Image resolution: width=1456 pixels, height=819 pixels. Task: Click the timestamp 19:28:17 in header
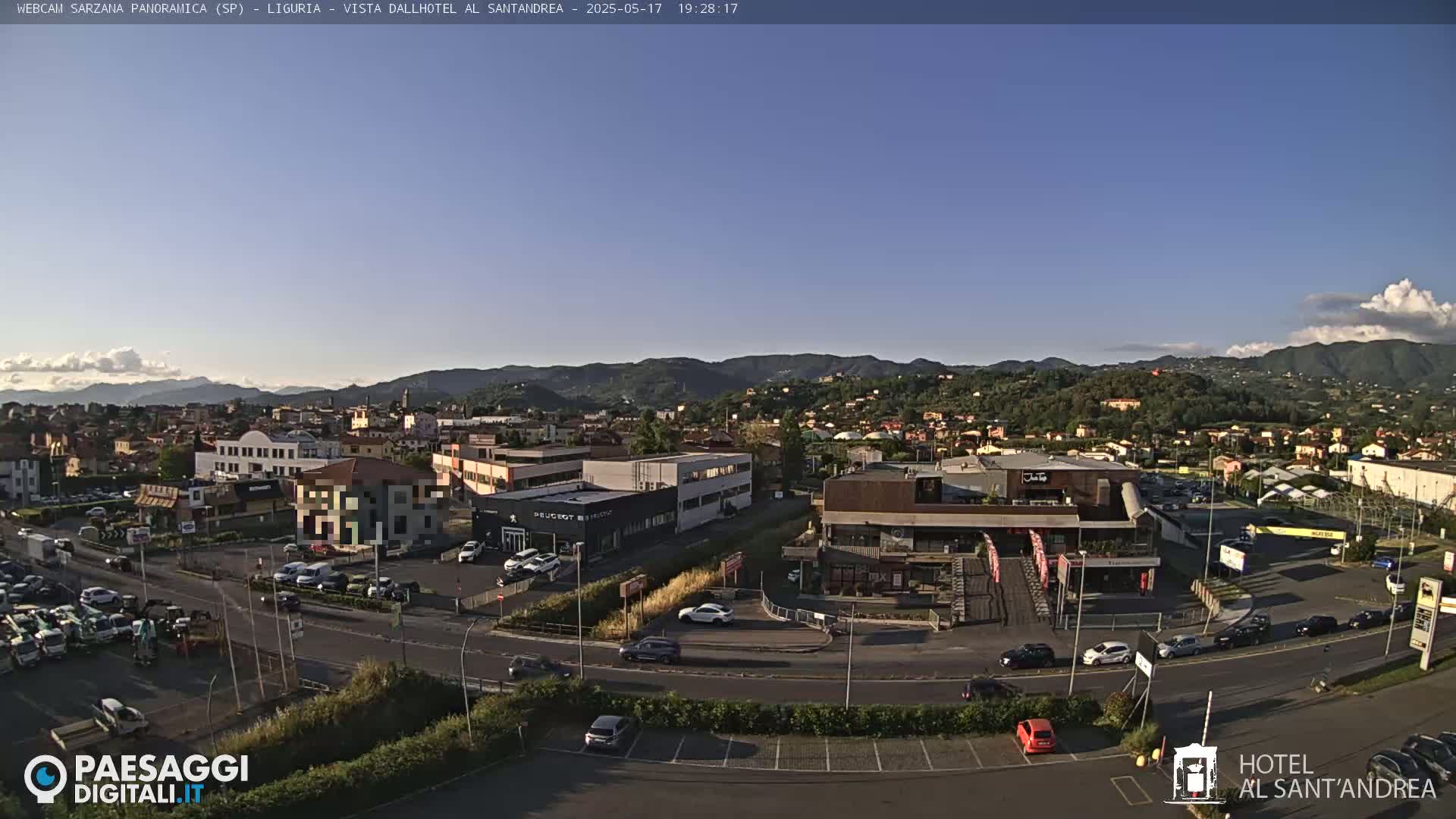tap(708, 9)
